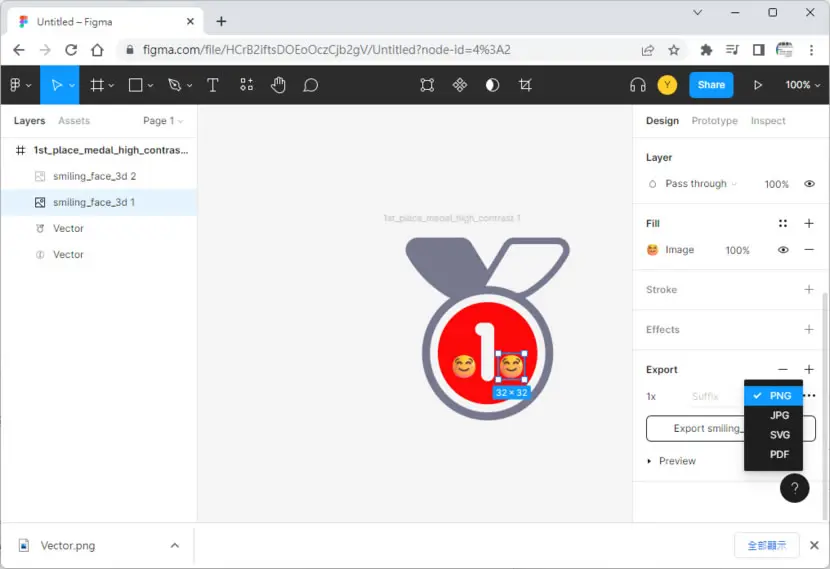Select the Text tool in toolbar
This screenshot has width=830, height=569.
pyautogui.click(x=213, y=85)
